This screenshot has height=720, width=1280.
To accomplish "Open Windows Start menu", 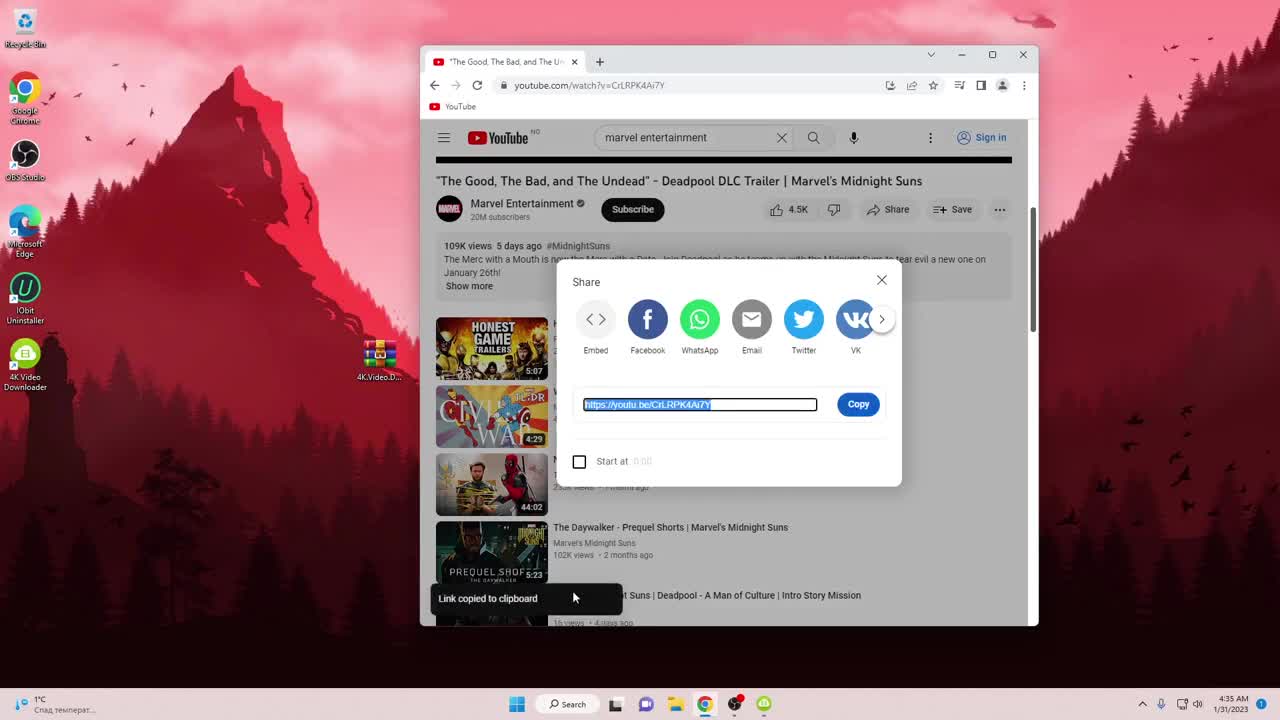I will pos(517,704).
